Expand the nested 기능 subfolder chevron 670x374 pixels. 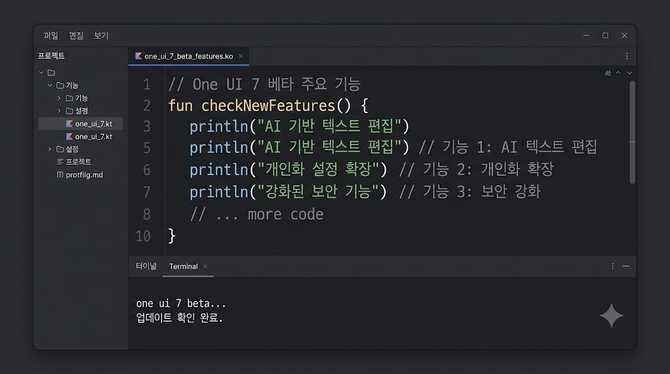[59, 98]
